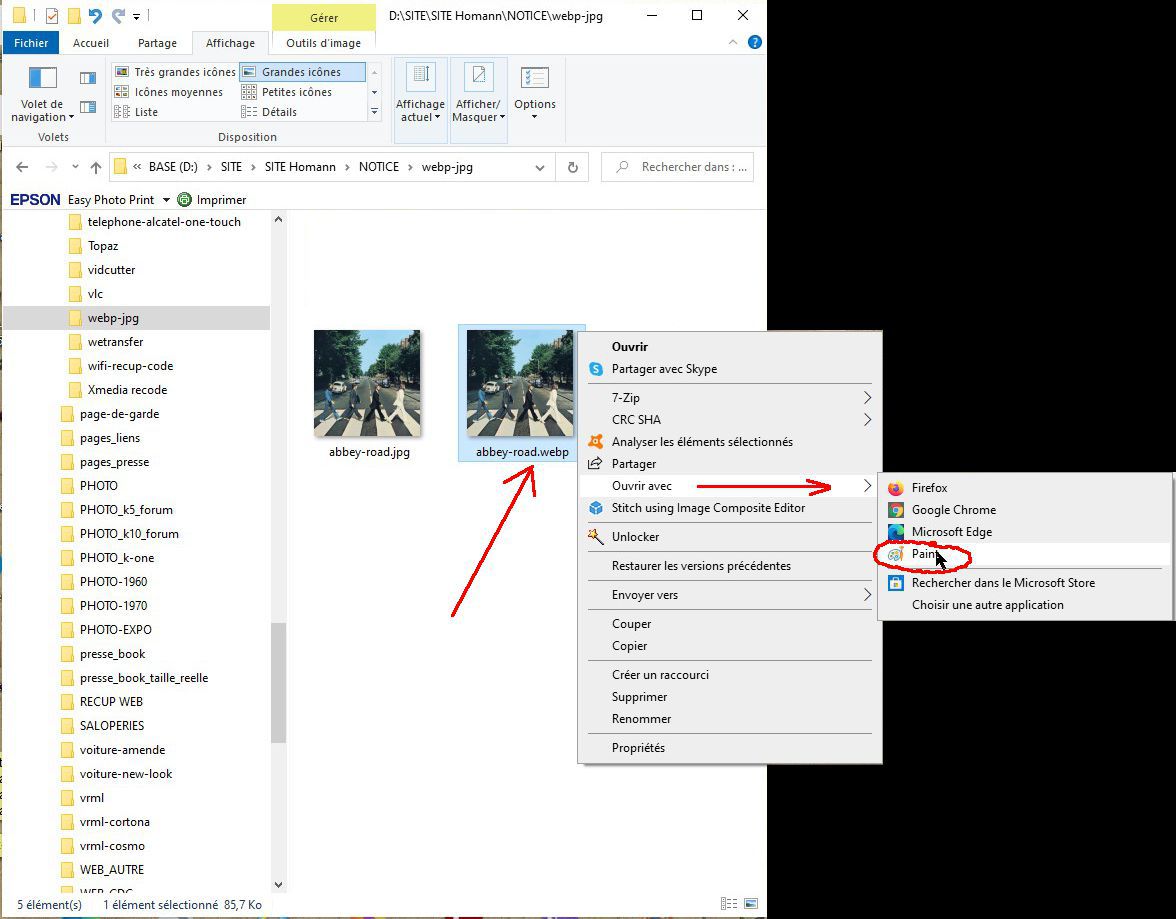Click the Unlocker wand icon
This screenshot has width=1176, height=919.
point(596,536)
